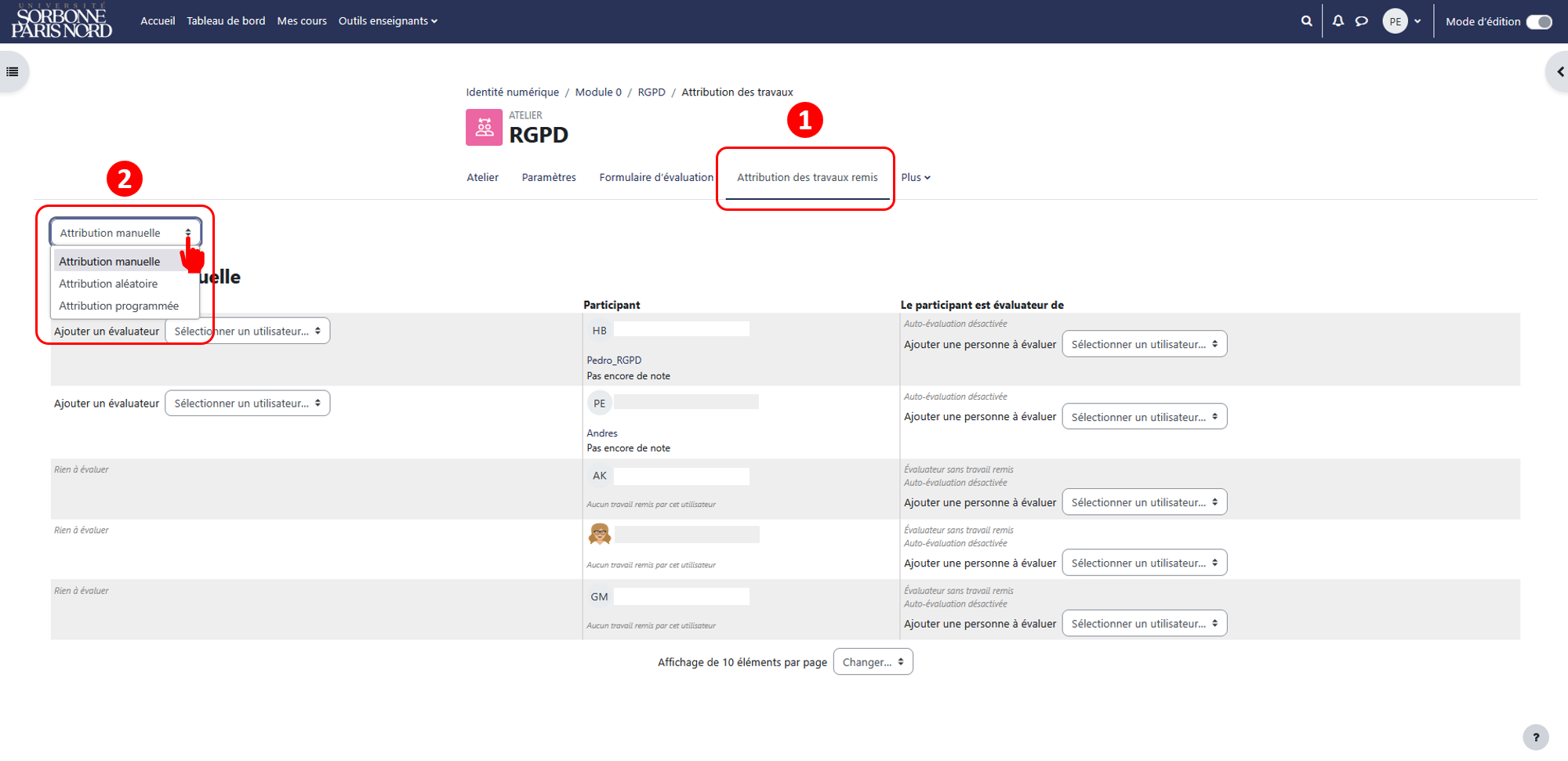Follow the Module 0 breadcrumb link
The image size is (1568, 761).
coord(598,92)
